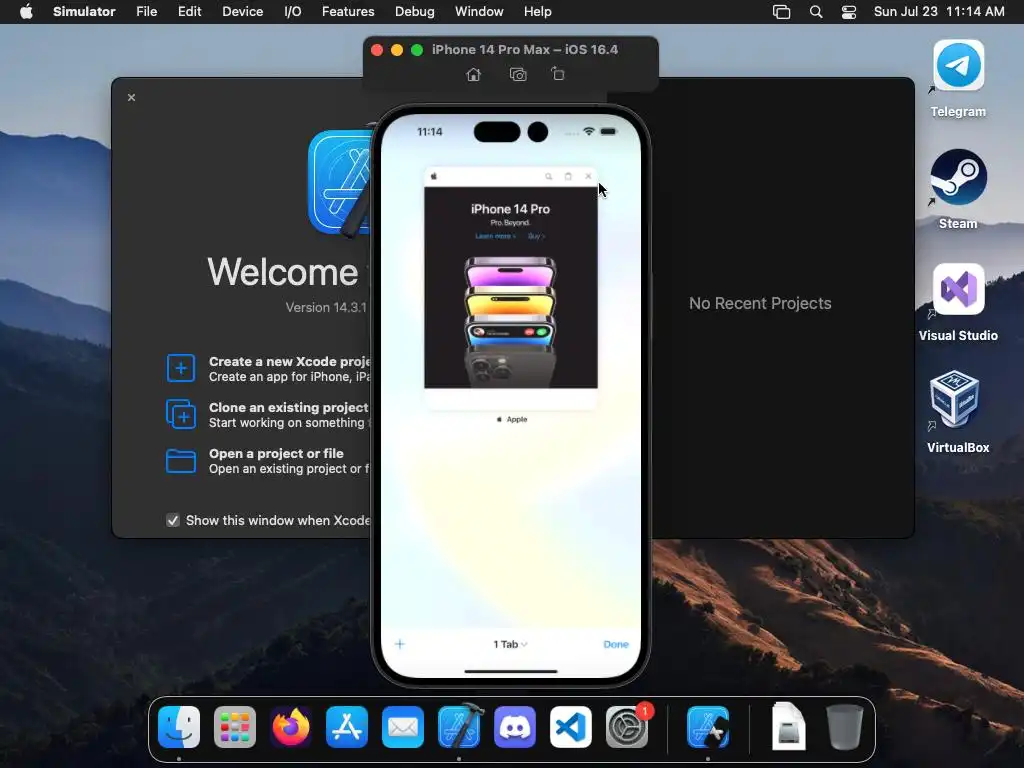Tap the Home button in Simulator toolbar
The width and height of the screenshot is (1024, 768).
pyautogui.click(x=473, y=74)
